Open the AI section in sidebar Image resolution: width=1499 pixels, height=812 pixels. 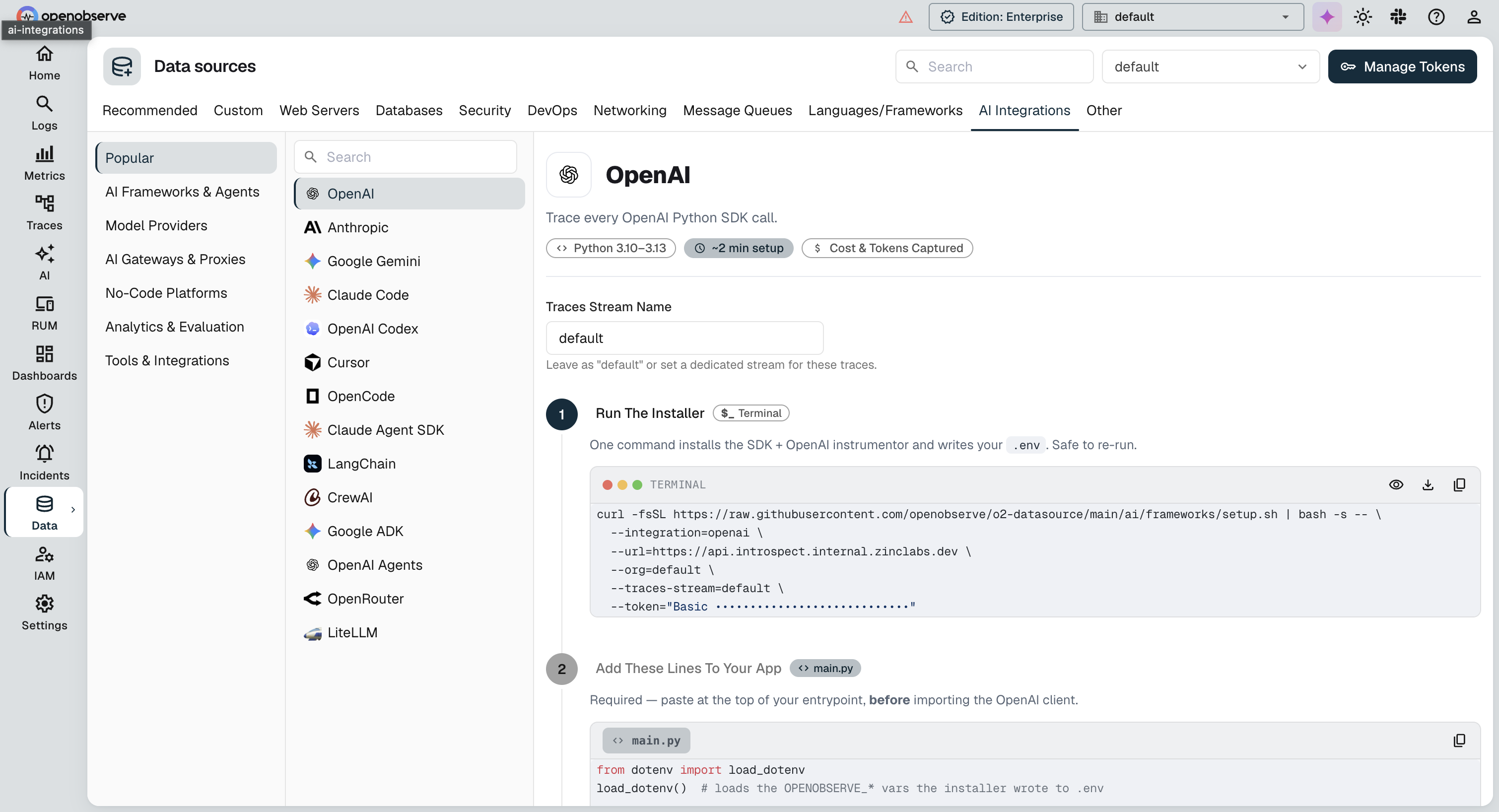click(44, 263)
